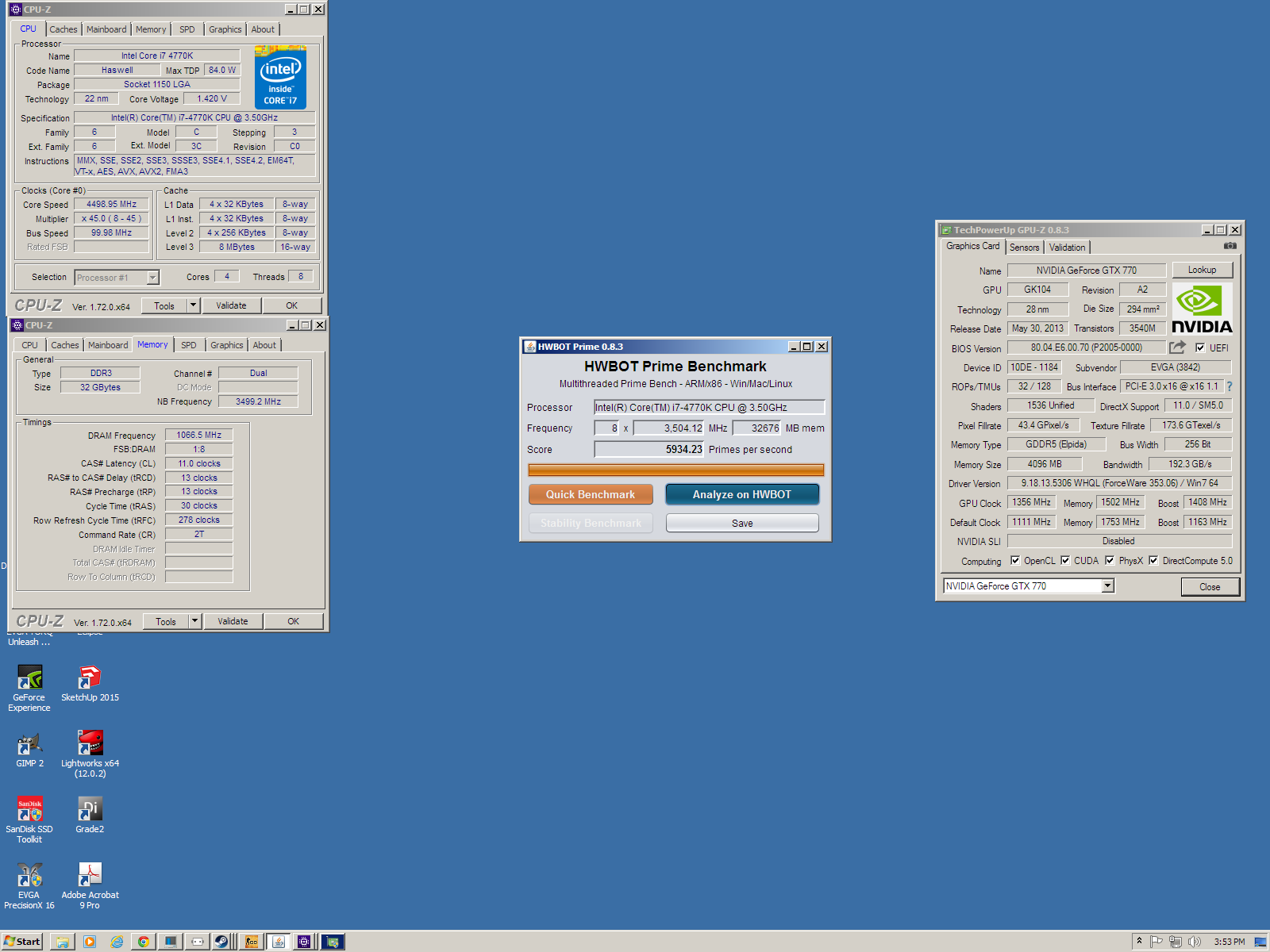This screenshot has width=1270, height=952.
Task: Open the SanDisk SSD Toolkit shortcut
Action: click(x=29, y=820)
